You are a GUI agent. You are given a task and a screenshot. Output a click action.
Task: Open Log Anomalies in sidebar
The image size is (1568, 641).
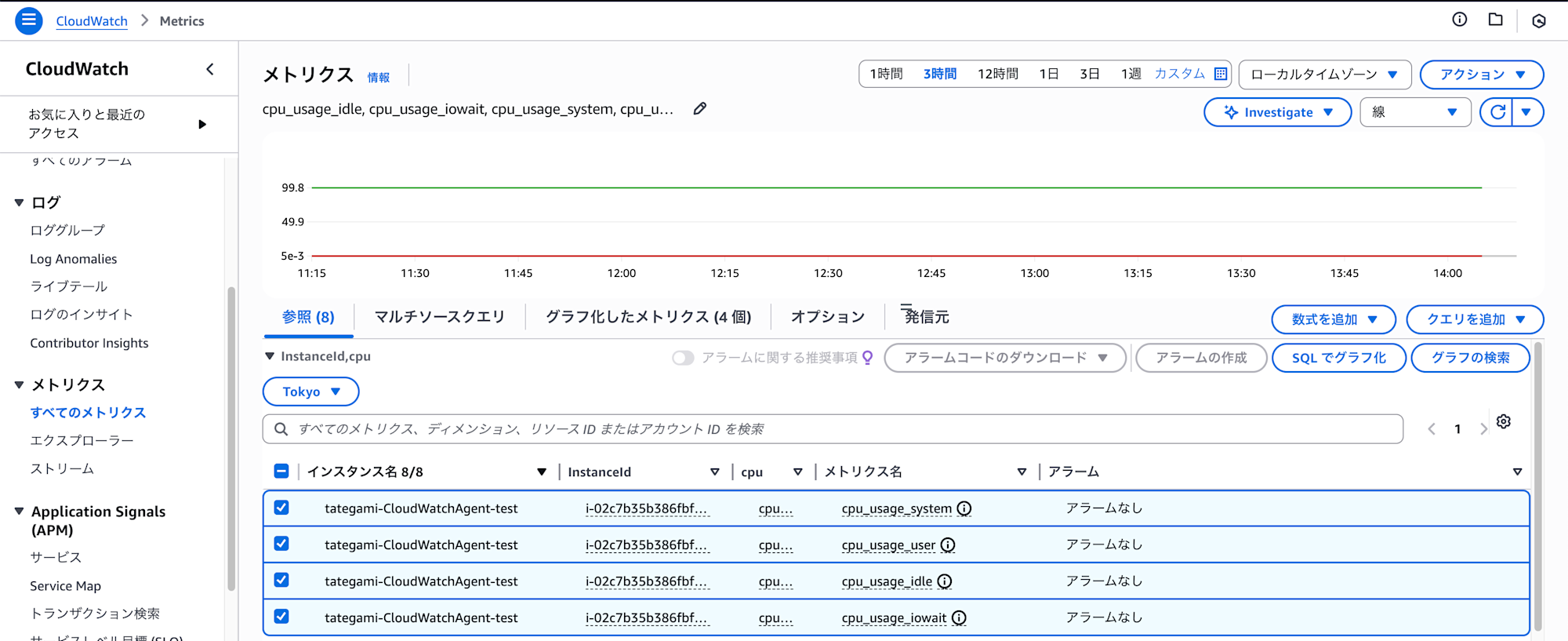(x=74, y=259)
